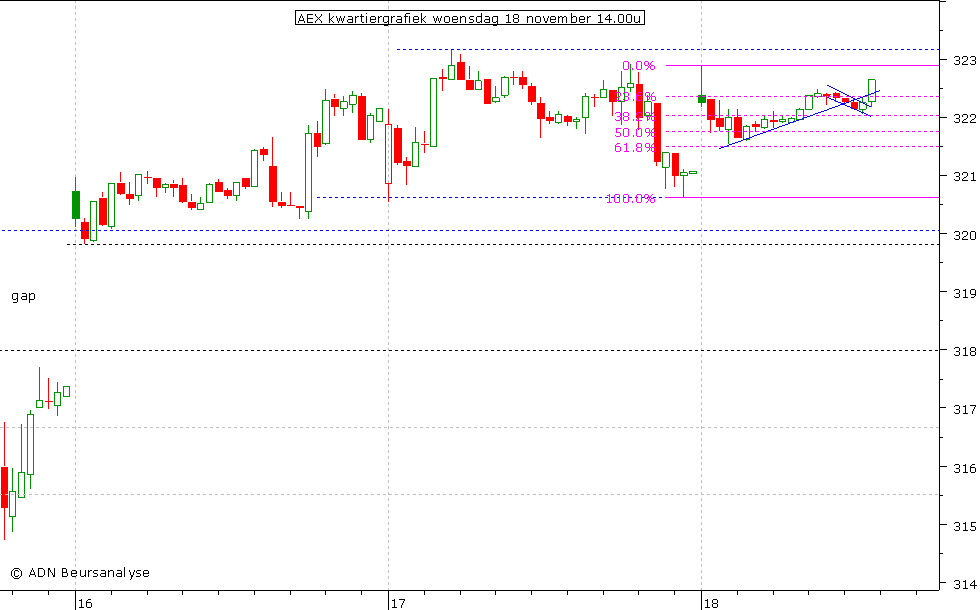Click the price axis label 315
This screenshot has height=610, width=980.
[964, 526]
